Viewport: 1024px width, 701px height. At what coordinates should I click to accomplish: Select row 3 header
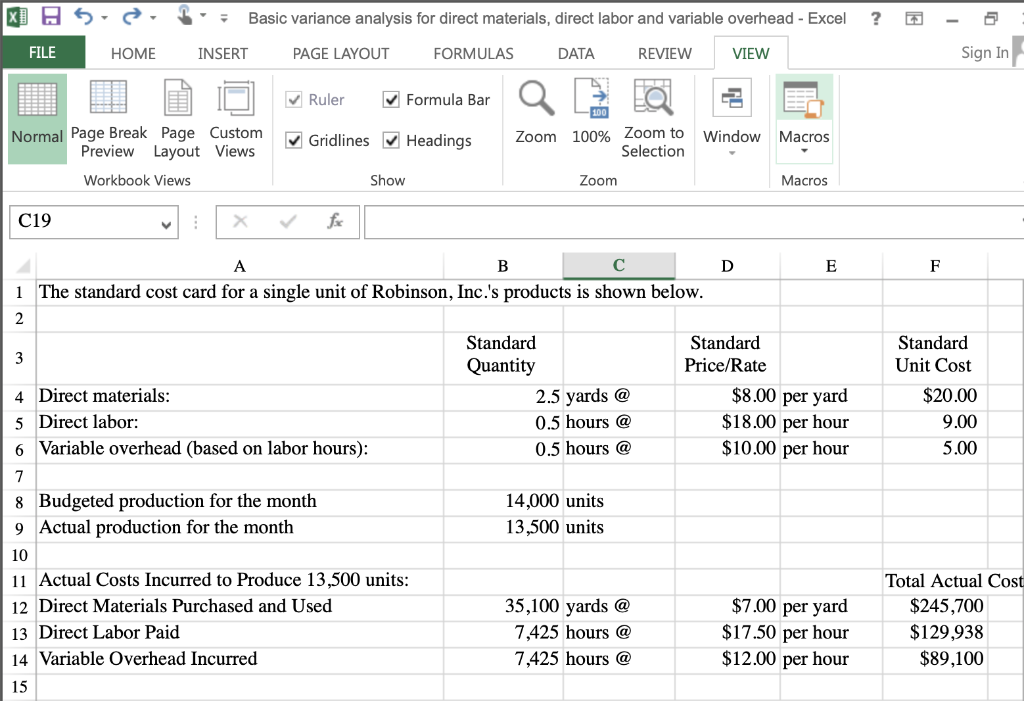pyautogui.click(x=19, y=358)
